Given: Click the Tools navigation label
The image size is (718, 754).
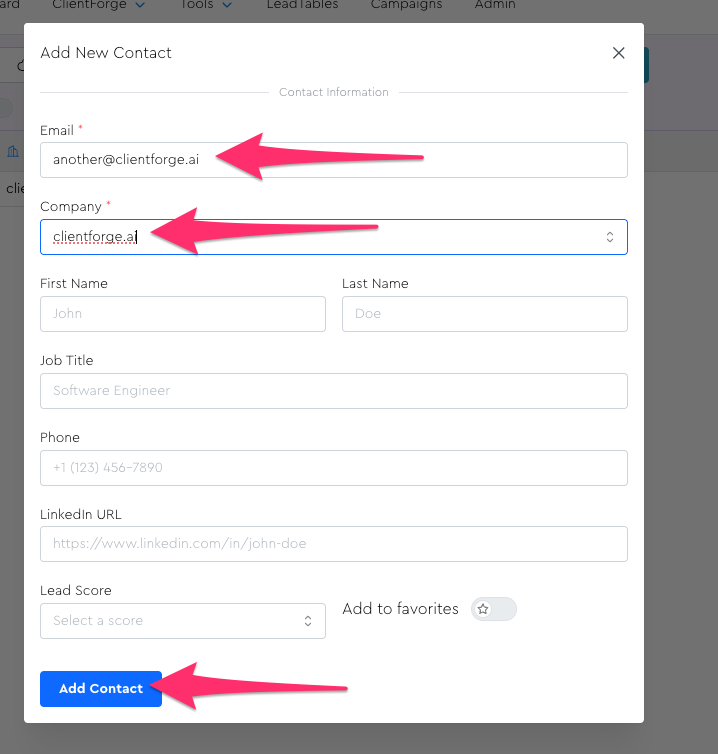Looking at the screenshot, I should pos(197,5).
